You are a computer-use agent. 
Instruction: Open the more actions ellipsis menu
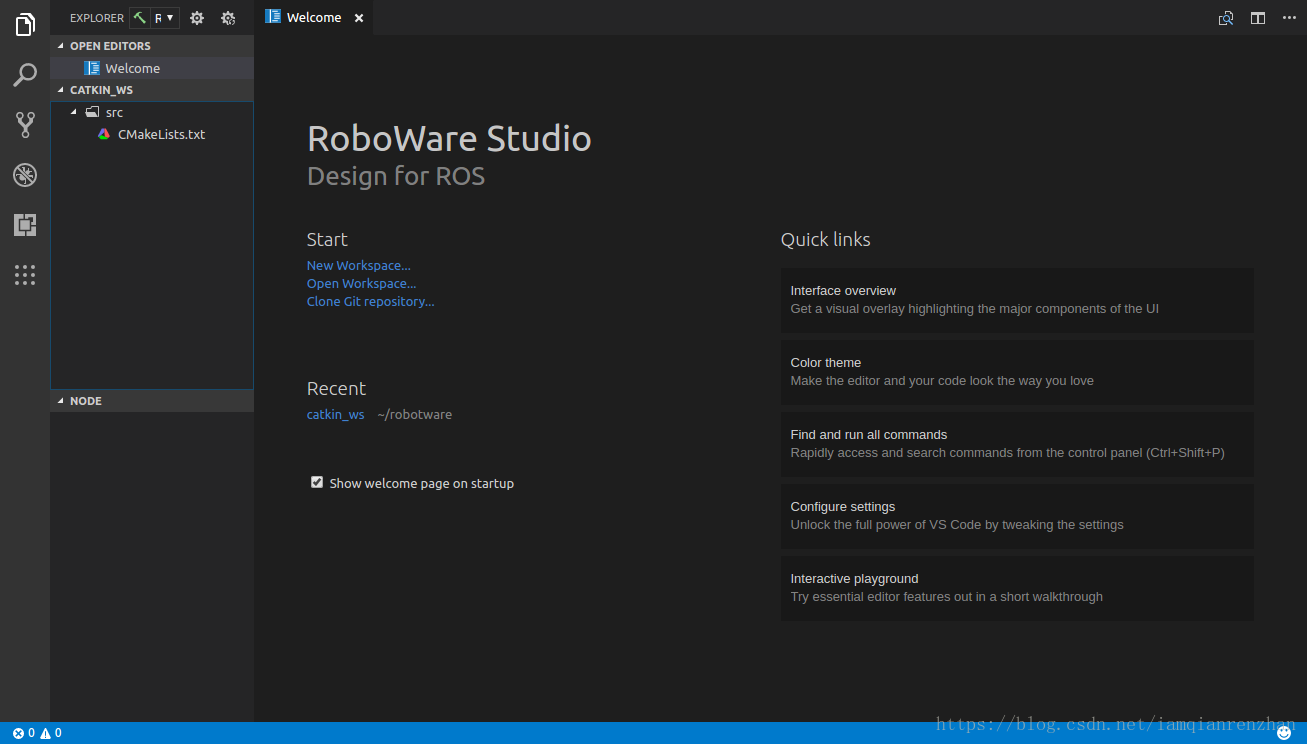pyautogui.click(x=1289, y=18)
